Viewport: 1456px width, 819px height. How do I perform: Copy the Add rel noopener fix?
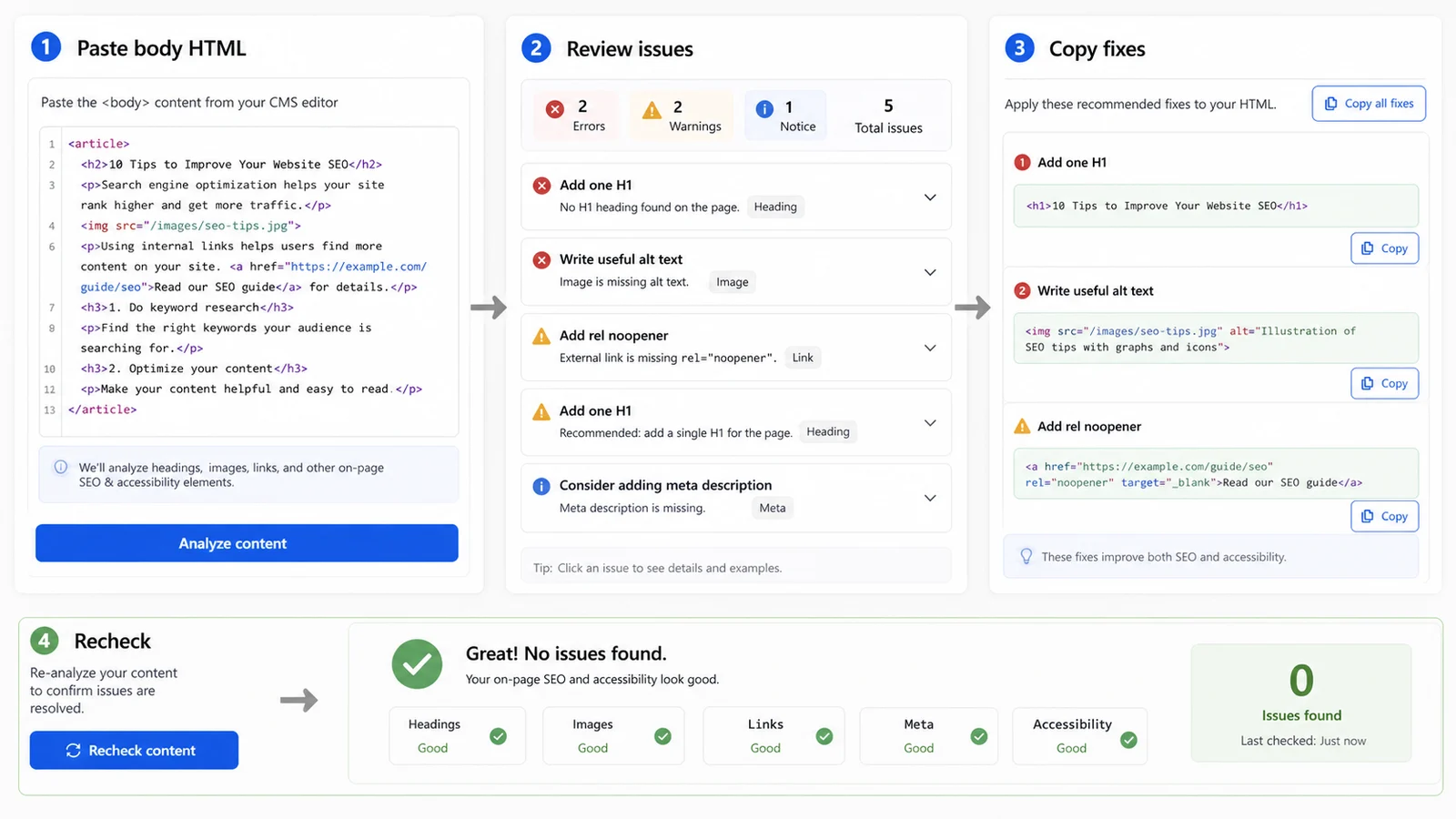(x=1384, y=517)
